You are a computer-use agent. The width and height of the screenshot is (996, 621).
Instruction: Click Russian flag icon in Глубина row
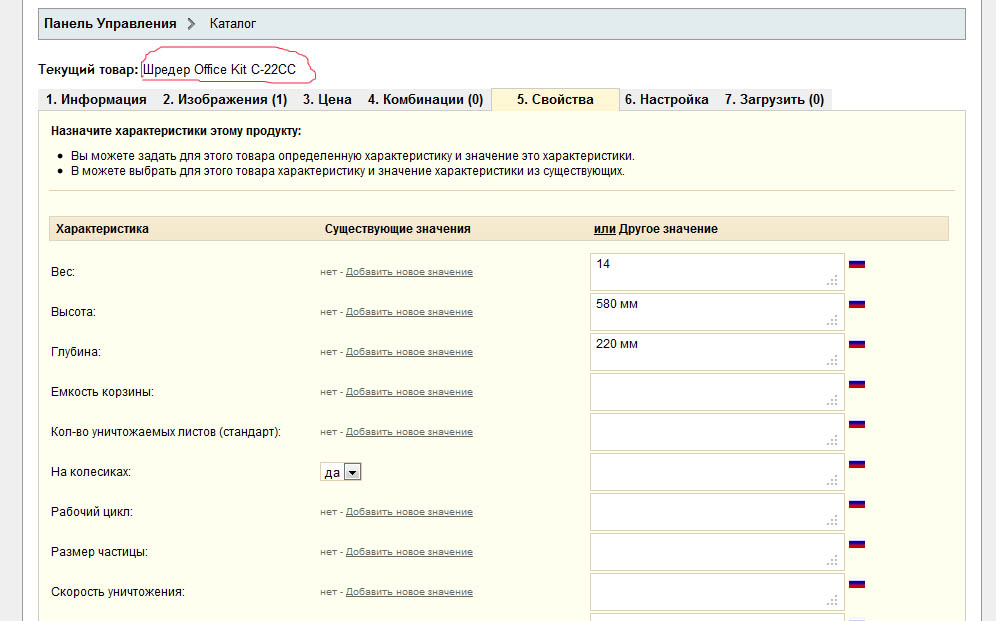[x=856, y=344]
